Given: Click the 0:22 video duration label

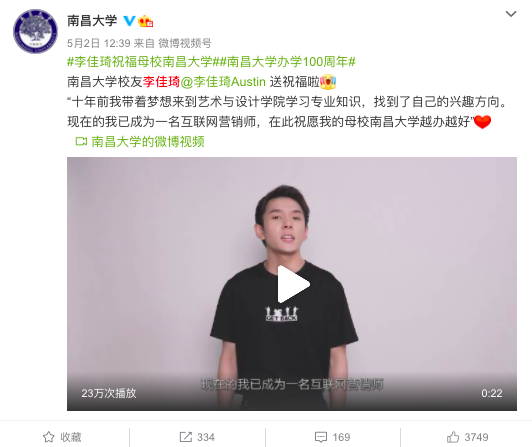Looking at the screenshot, I should click(492, 393).
